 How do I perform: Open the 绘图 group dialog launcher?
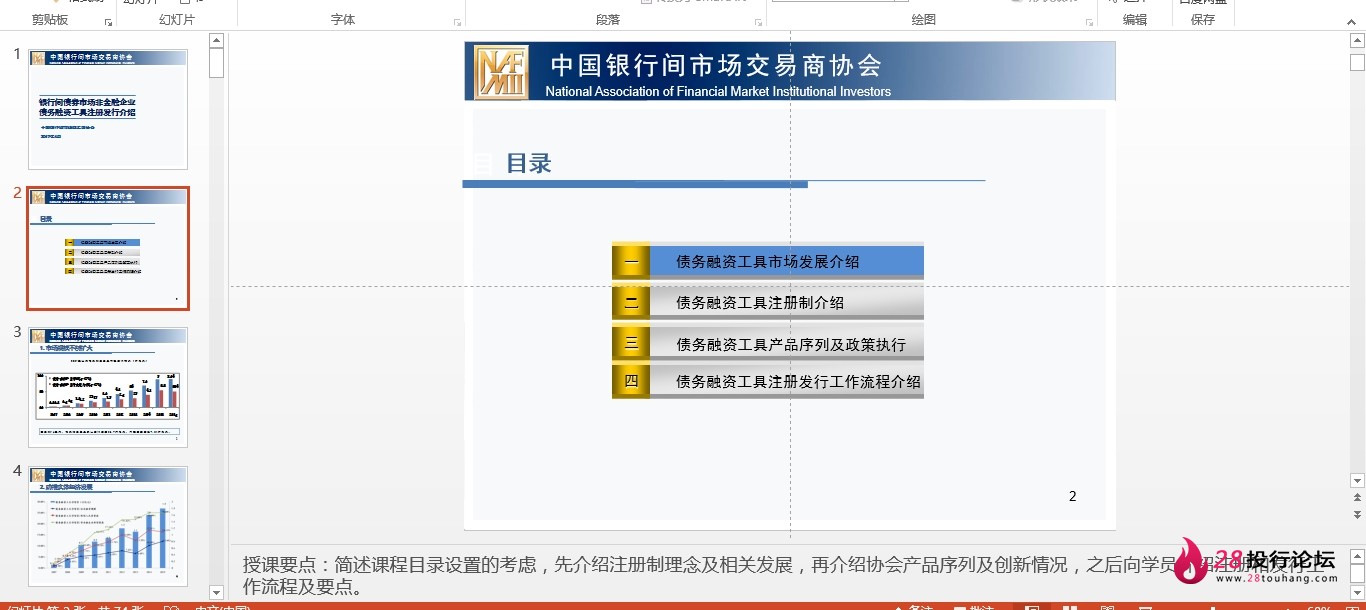pos(1089,21)
